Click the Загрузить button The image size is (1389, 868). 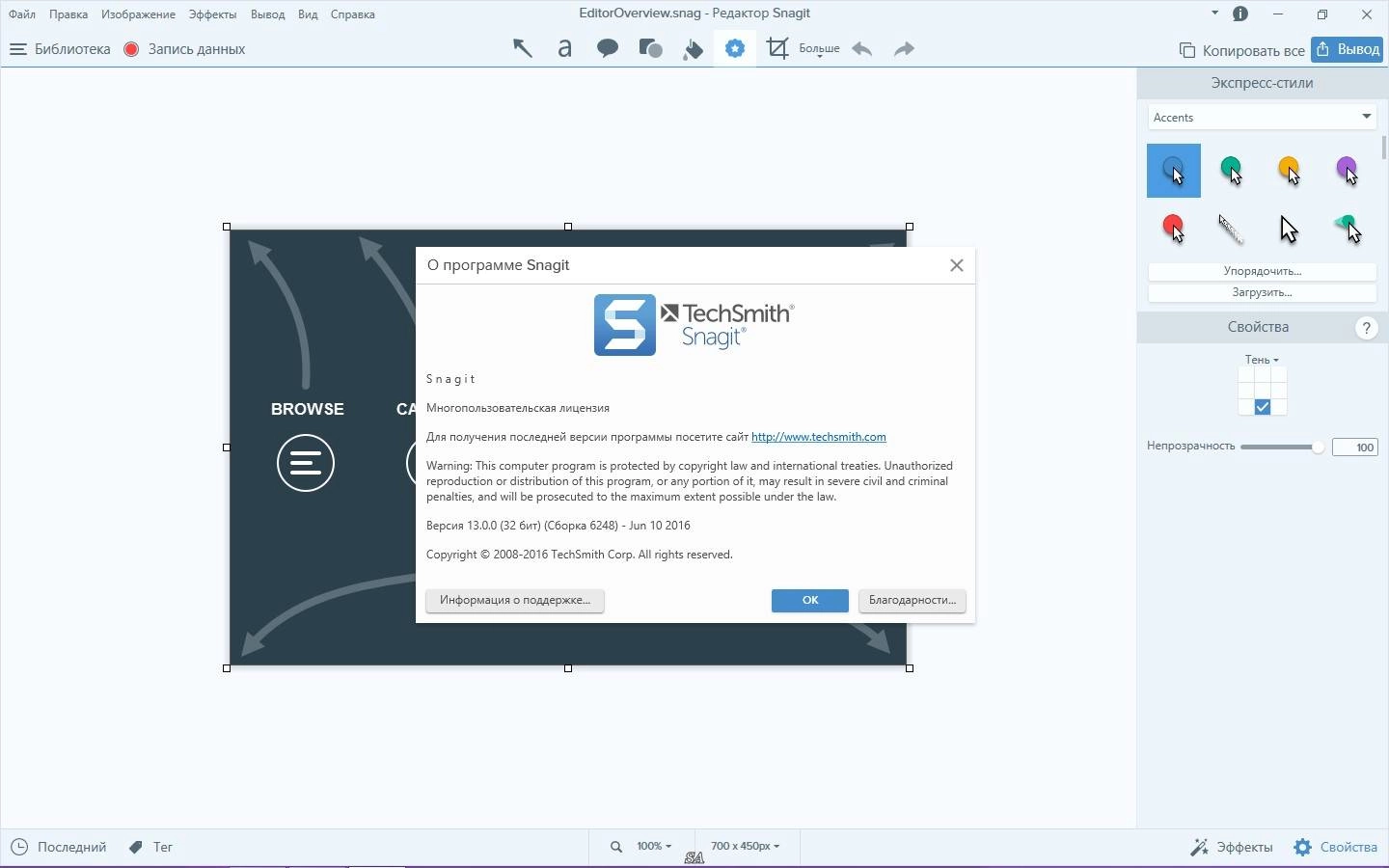click(1262, 292)
